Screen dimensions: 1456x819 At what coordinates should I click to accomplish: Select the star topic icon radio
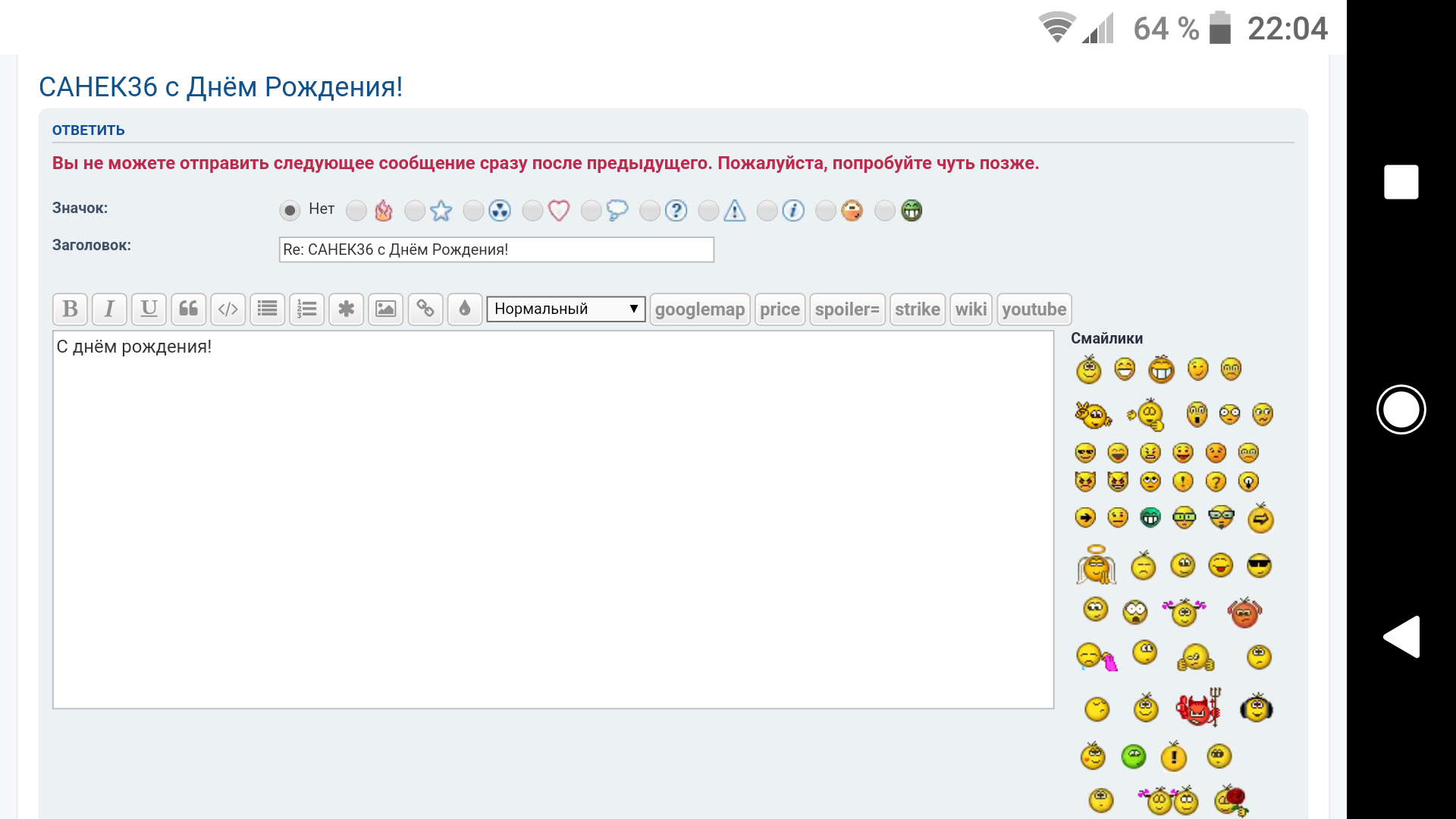pyautogui.click(x=415, y=210)
